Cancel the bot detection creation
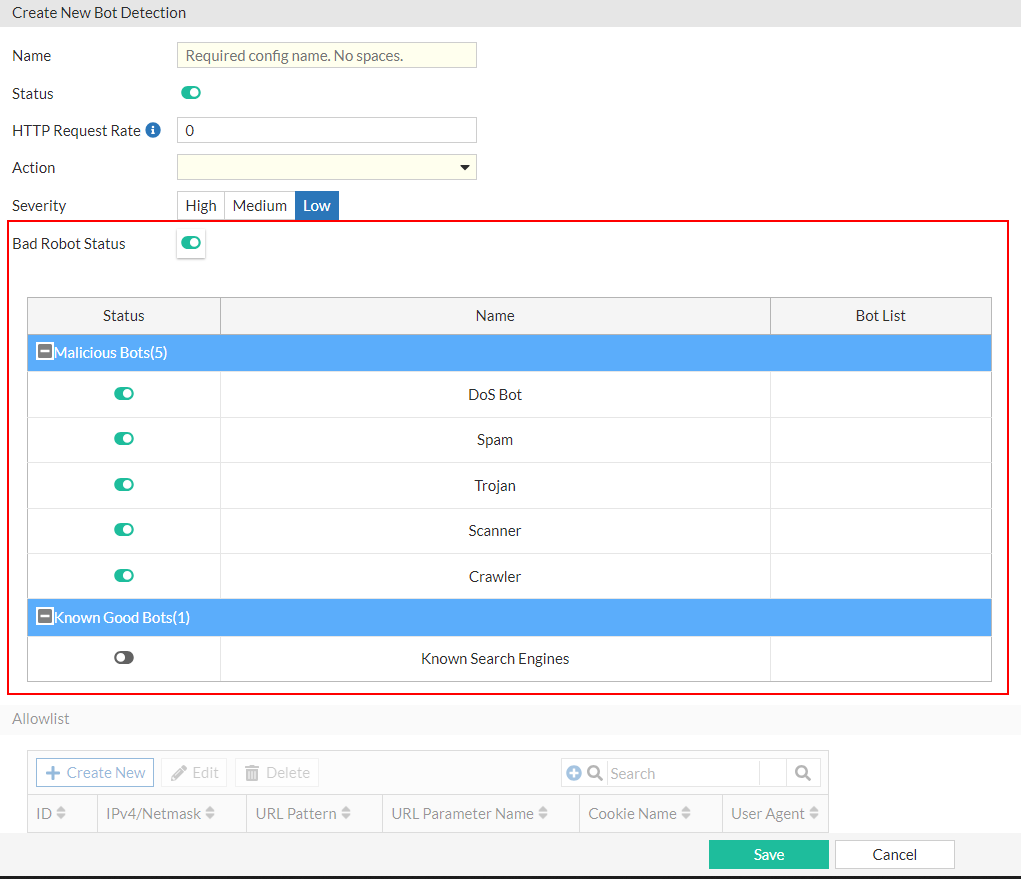1021x879 pixels. click(x=893, y=854)
